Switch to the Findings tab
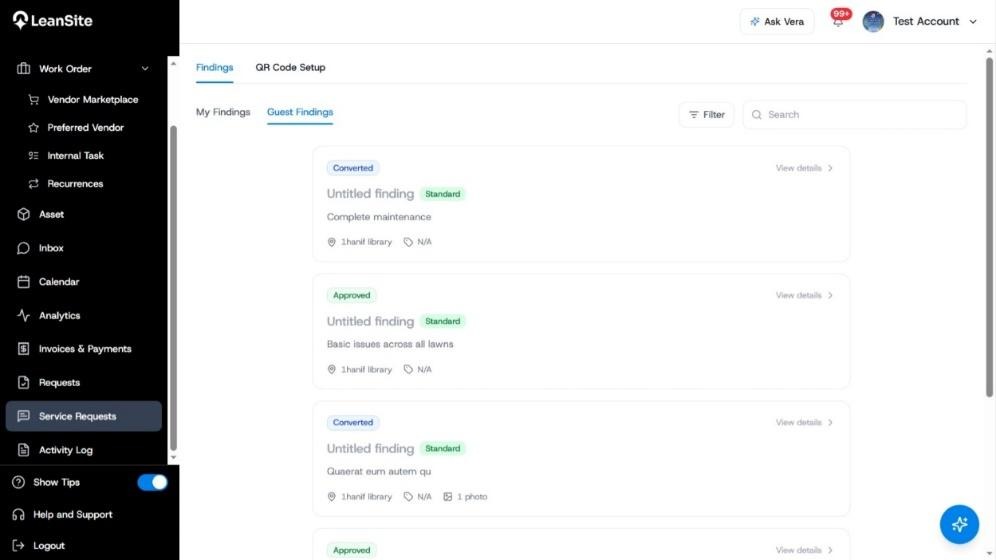 214,67
